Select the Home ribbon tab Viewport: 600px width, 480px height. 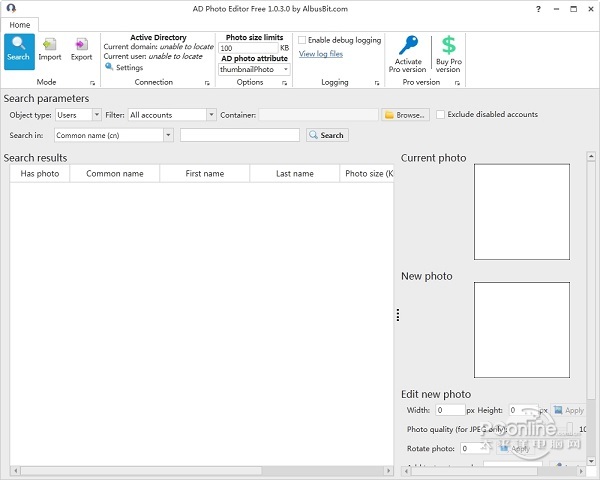[x=20, y=24]
